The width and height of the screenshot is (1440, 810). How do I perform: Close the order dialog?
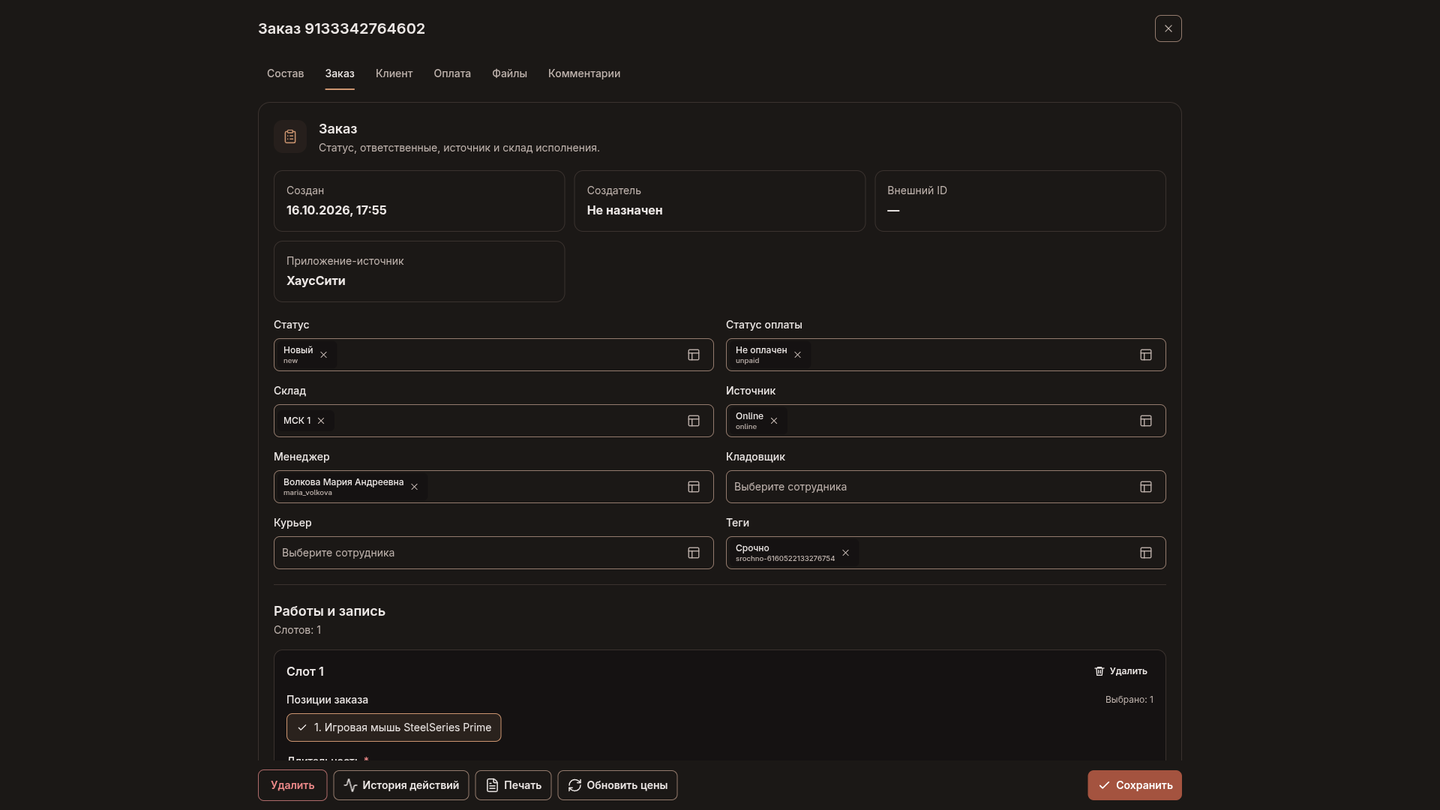click(x=1168, y=29)
